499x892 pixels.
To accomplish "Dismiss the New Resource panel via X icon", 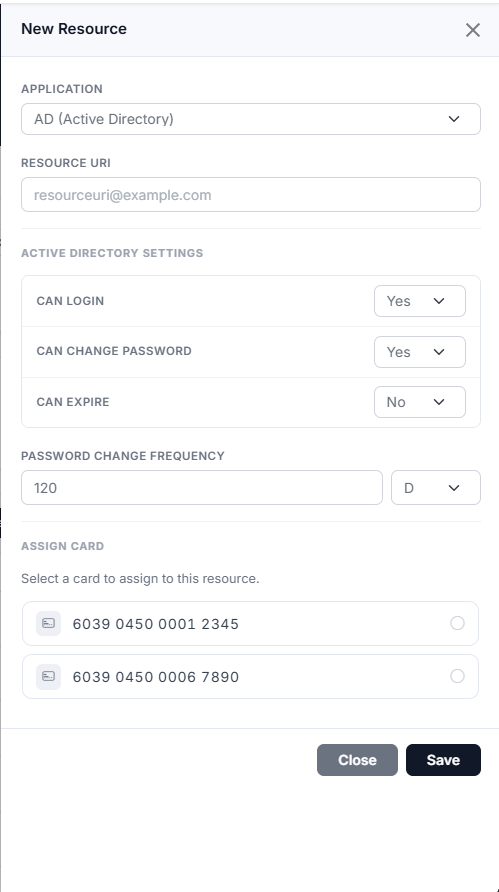I will click(x=473, y=30).
